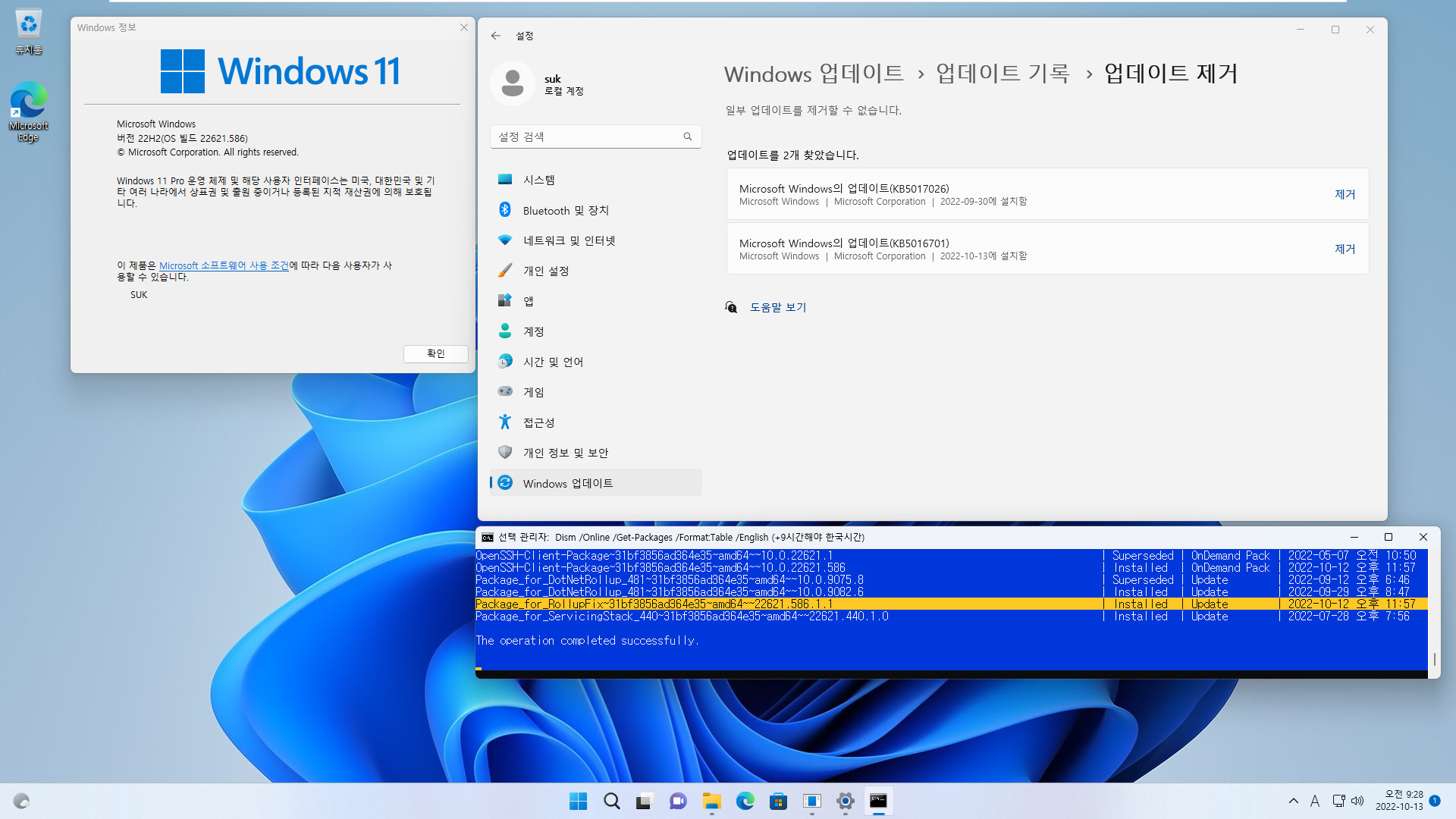This screenshot has width=1456, height=819.
Task: Click the cmd icon in console title bar
Action: 488,537
